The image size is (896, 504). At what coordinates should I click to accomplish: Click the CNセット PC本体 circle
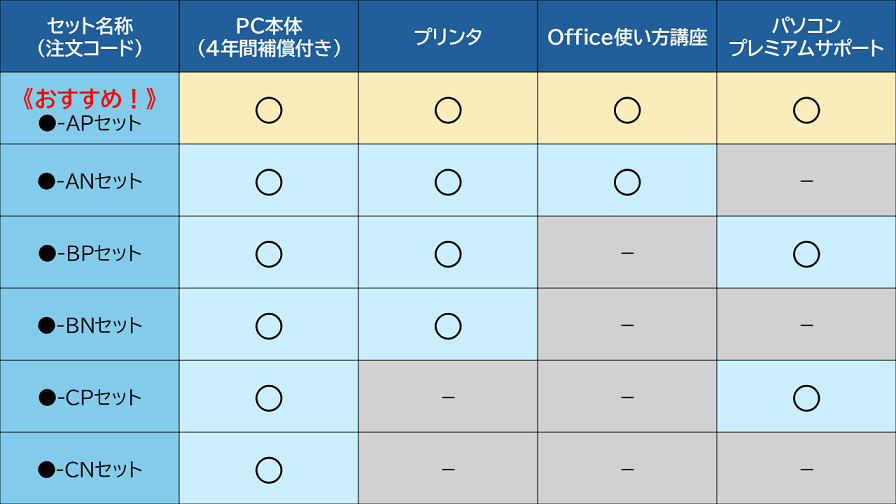[268, 470]
